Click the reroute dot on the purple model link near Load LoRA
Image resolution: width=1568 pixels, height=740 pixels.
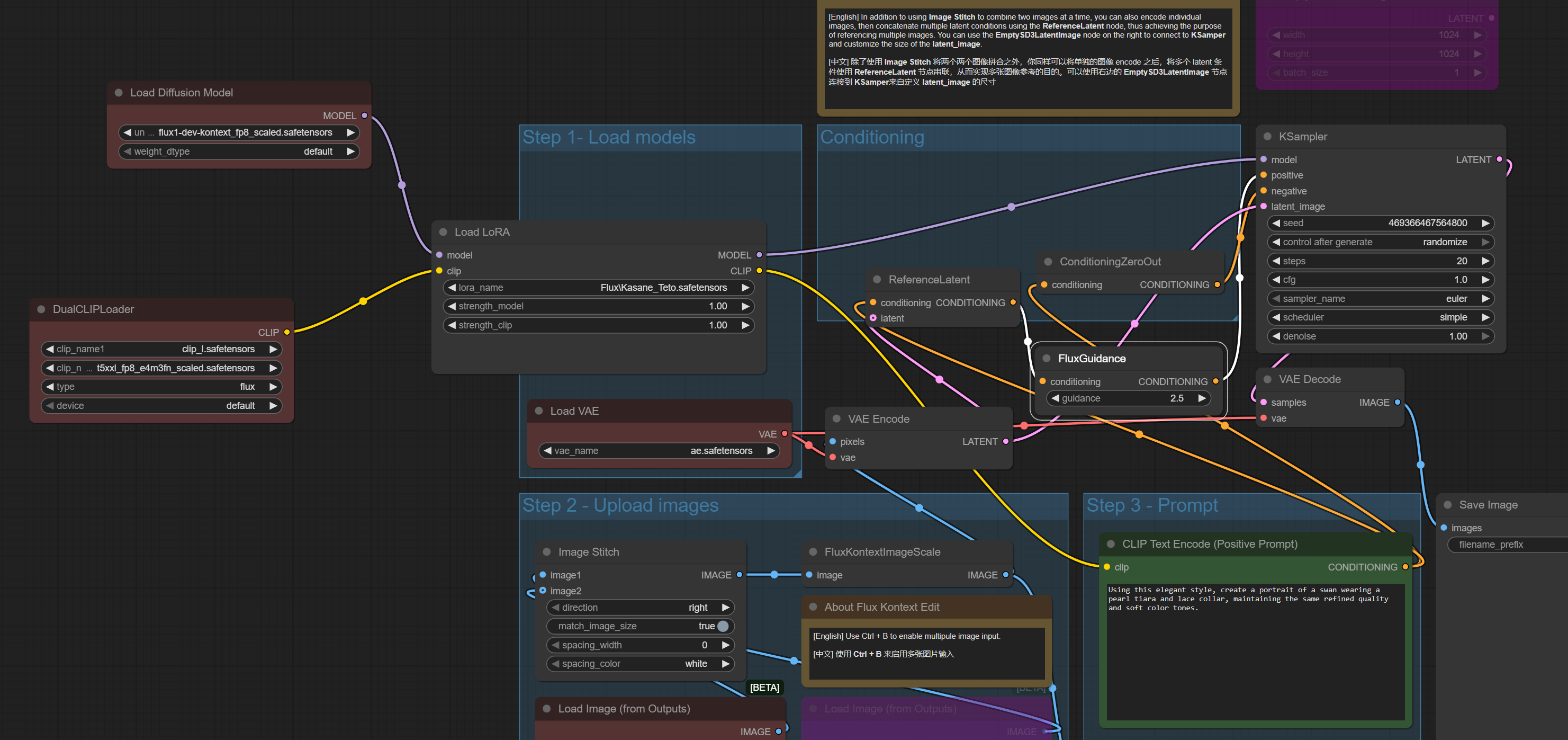click(x=402, y=185)
